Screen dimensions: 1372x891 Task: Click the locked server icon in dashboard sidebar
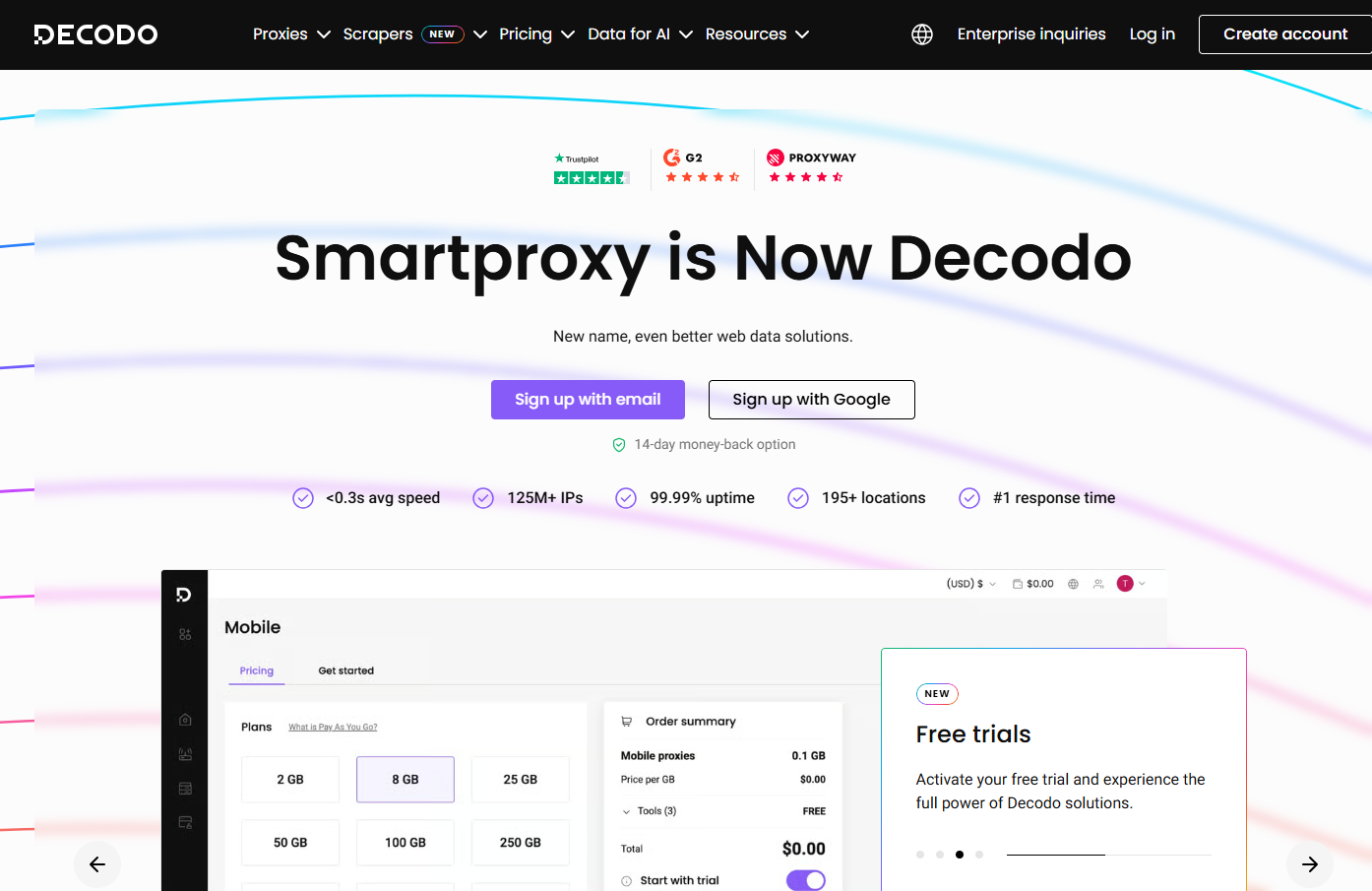pos(185,822)
